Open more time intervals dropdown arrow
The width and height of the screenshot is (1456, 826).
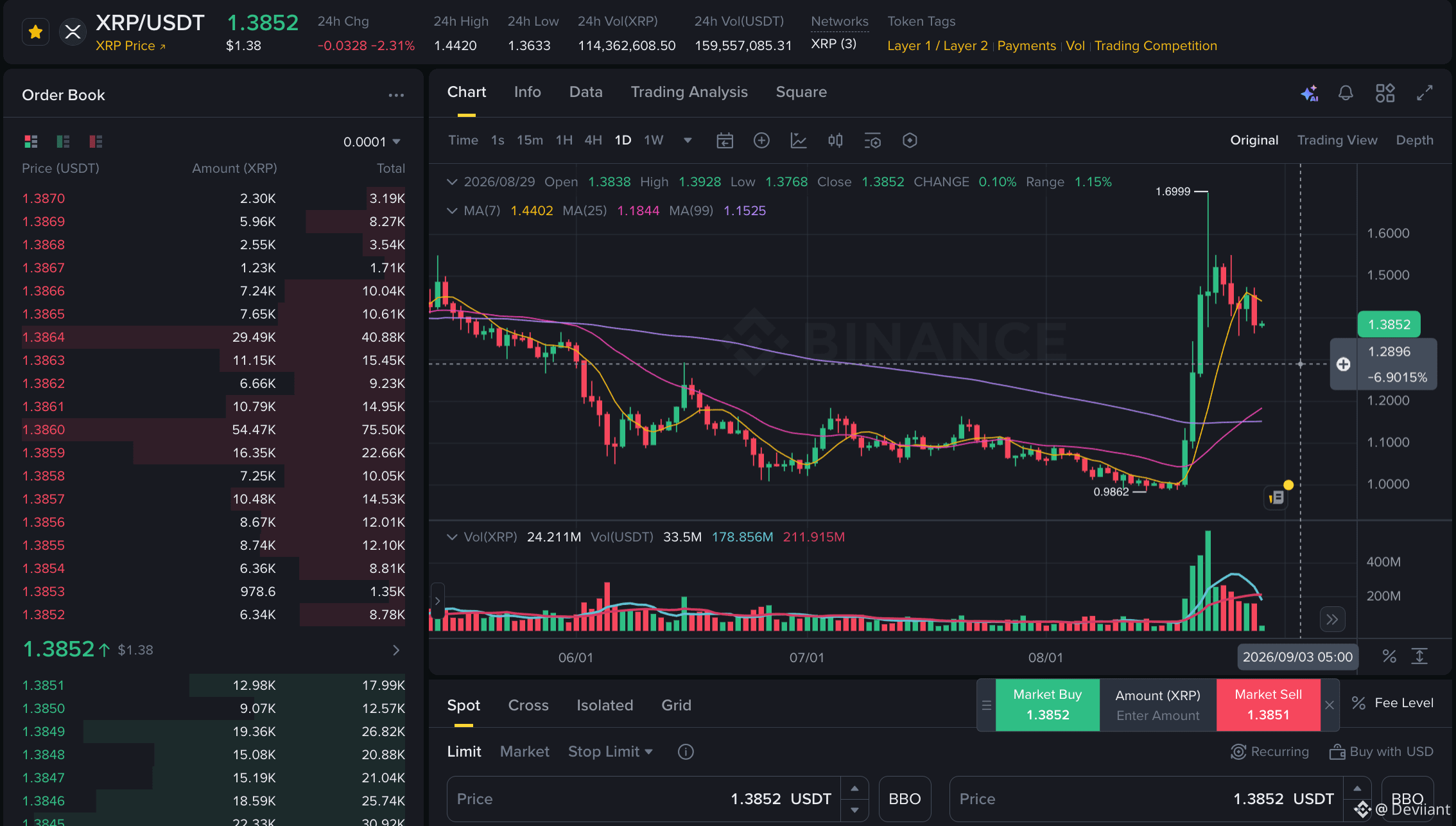(x=688, y=141)
